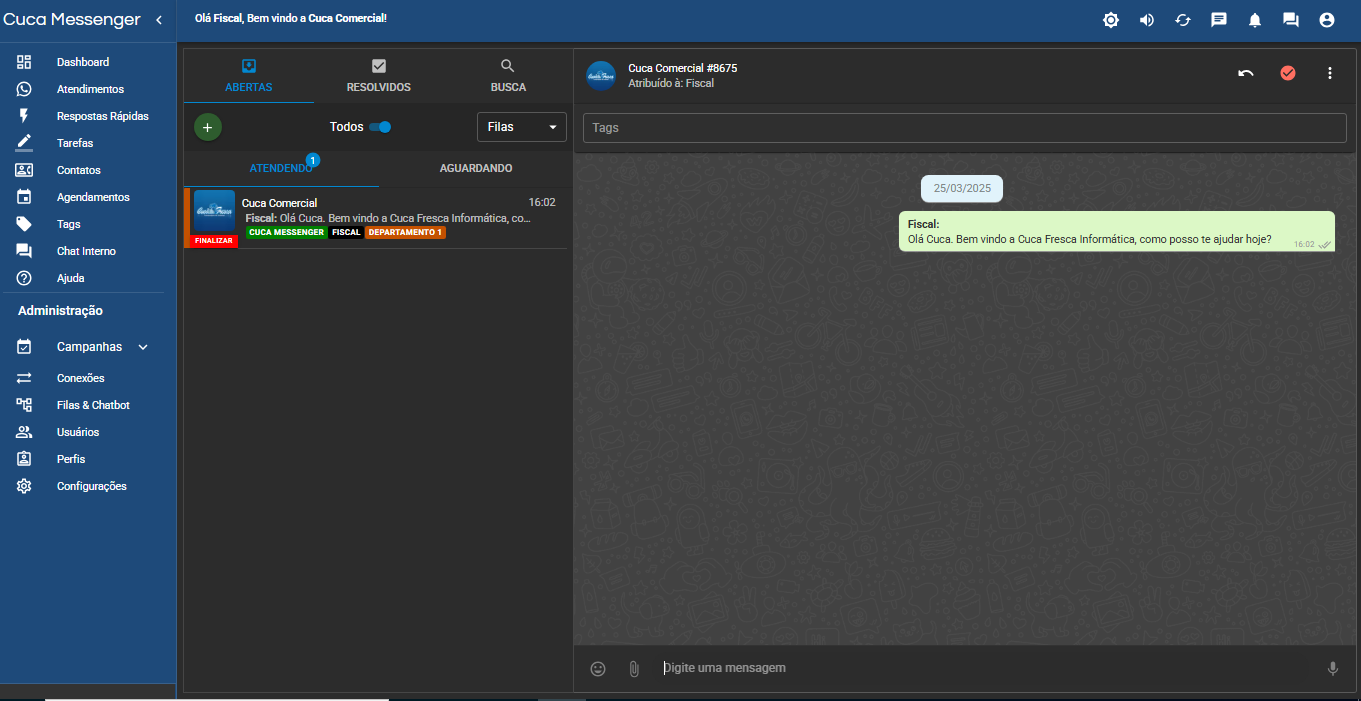Open the Filas dropdown
The height and width of the screenshot is (701, 1361).
coord(522,127)
